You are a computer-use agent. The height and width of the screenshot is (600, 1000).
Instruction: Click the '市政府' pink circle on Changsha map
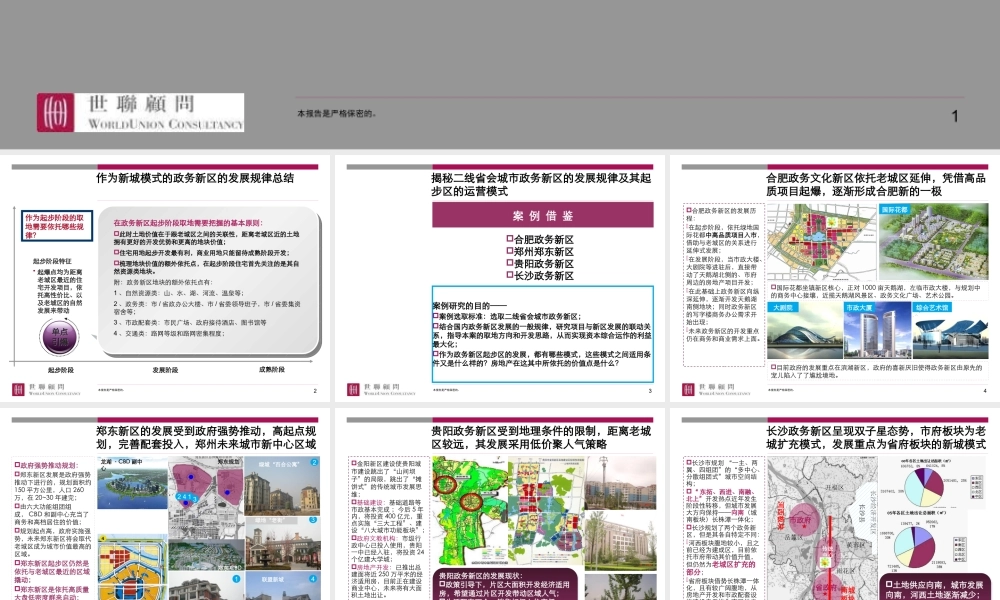(x=802, y=520)
